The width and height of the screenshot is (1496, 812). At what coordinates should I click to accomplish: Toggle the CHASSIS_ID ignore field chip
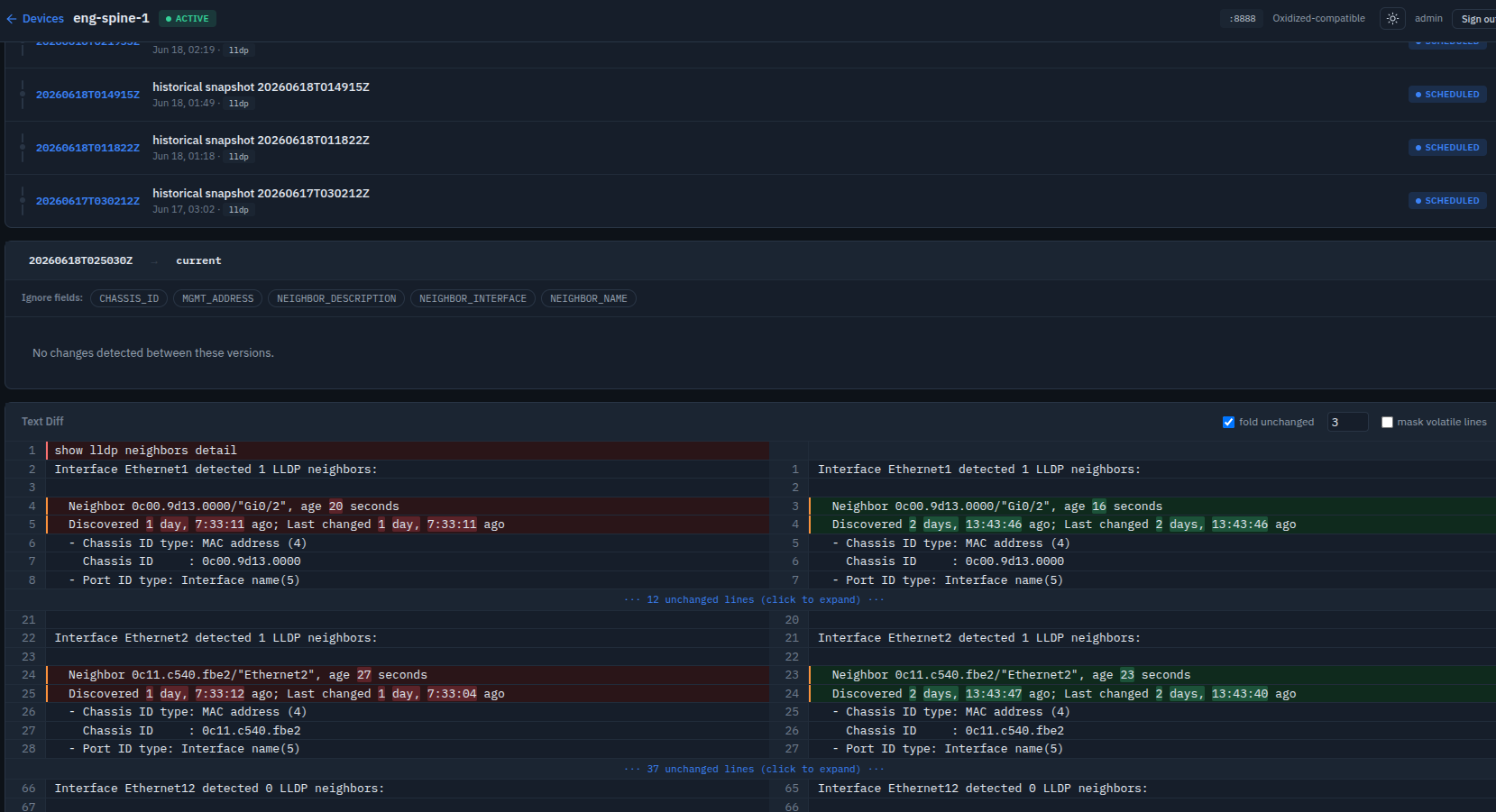coord(129,298)
